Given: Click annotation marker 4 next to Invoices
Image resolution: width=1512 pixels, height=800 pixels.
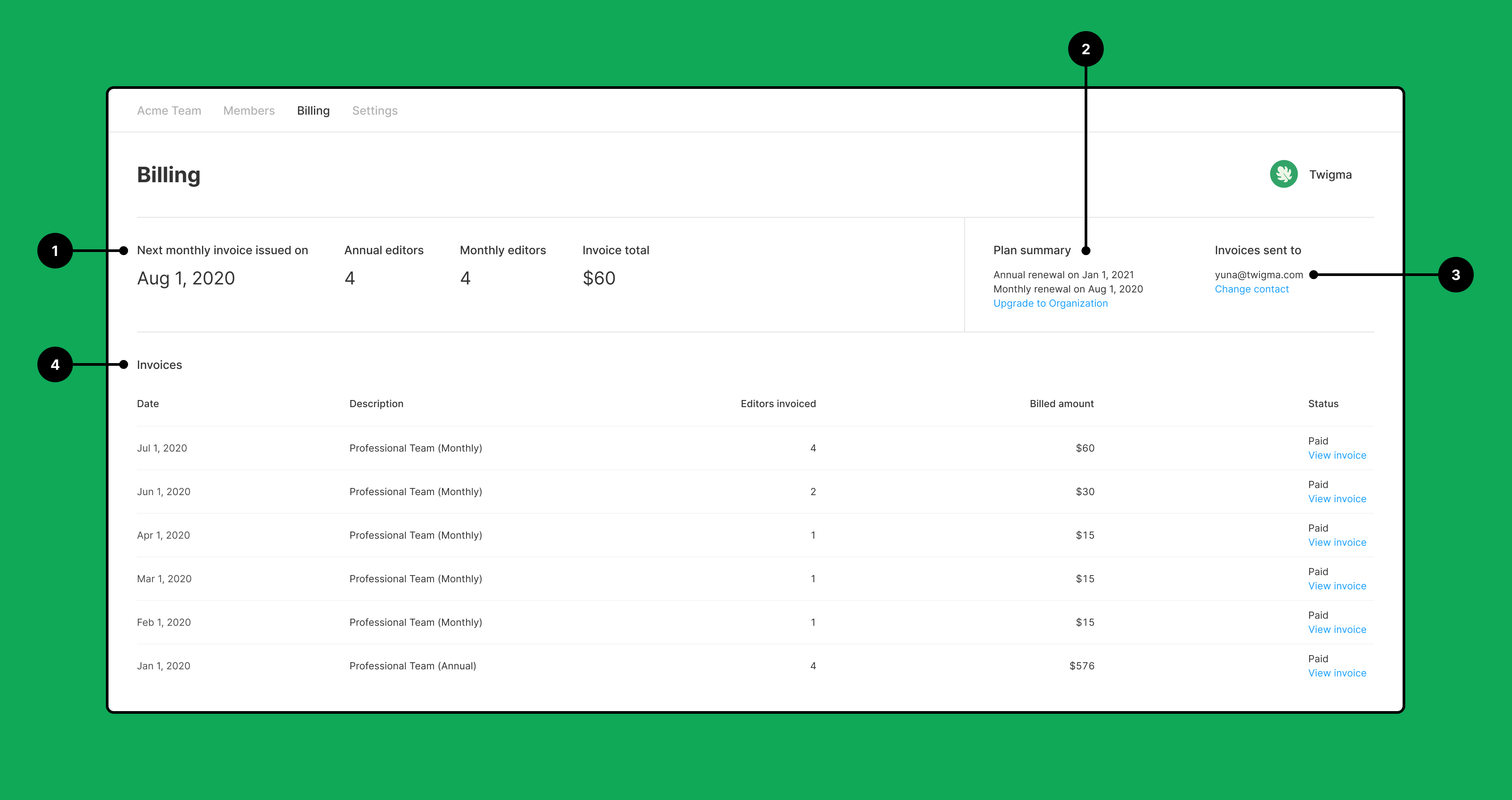Looking at the screenshot, I should 55,364.
